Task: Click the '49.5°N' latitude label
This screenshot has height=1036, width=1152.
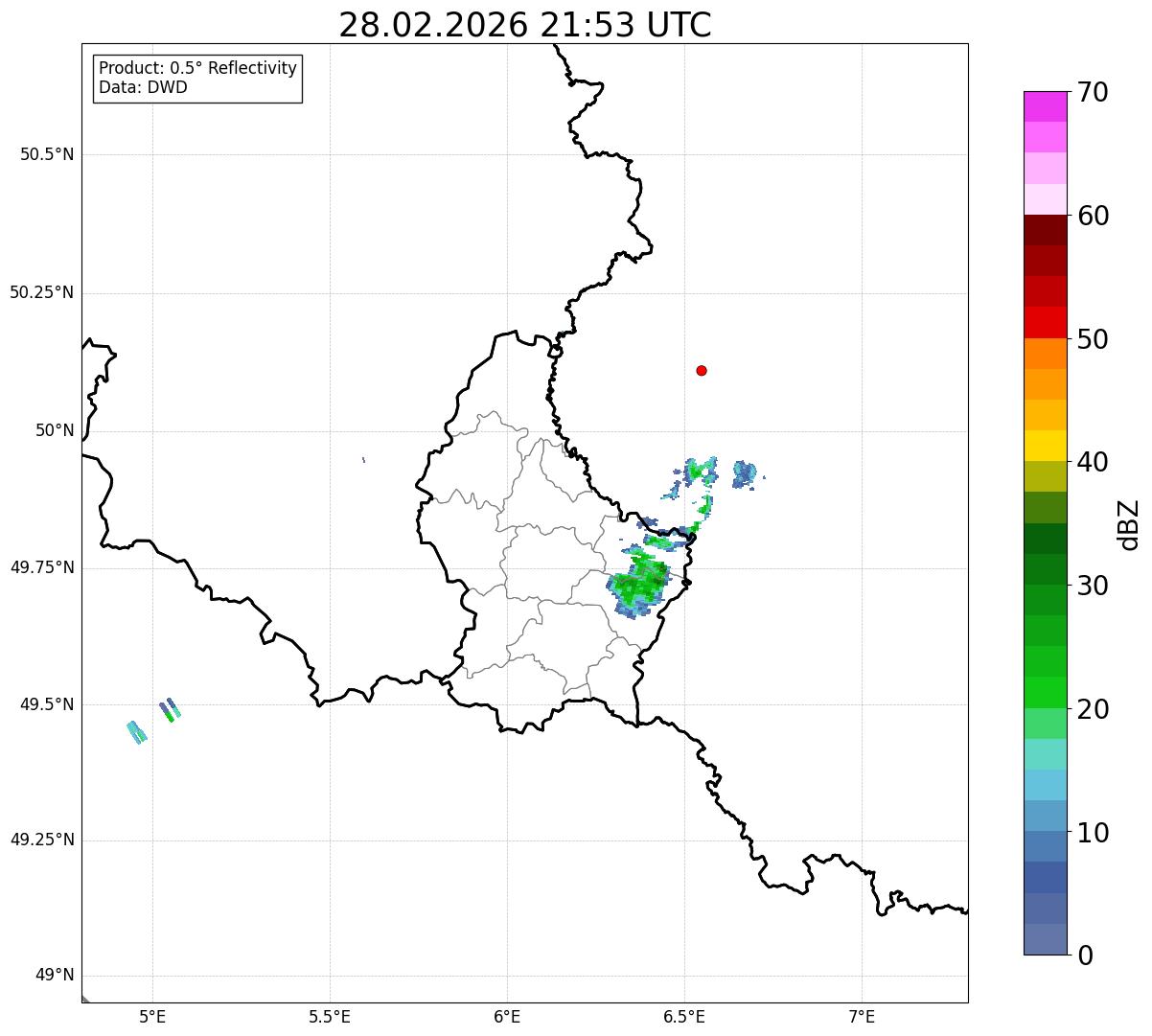Action: coord(47,704)
